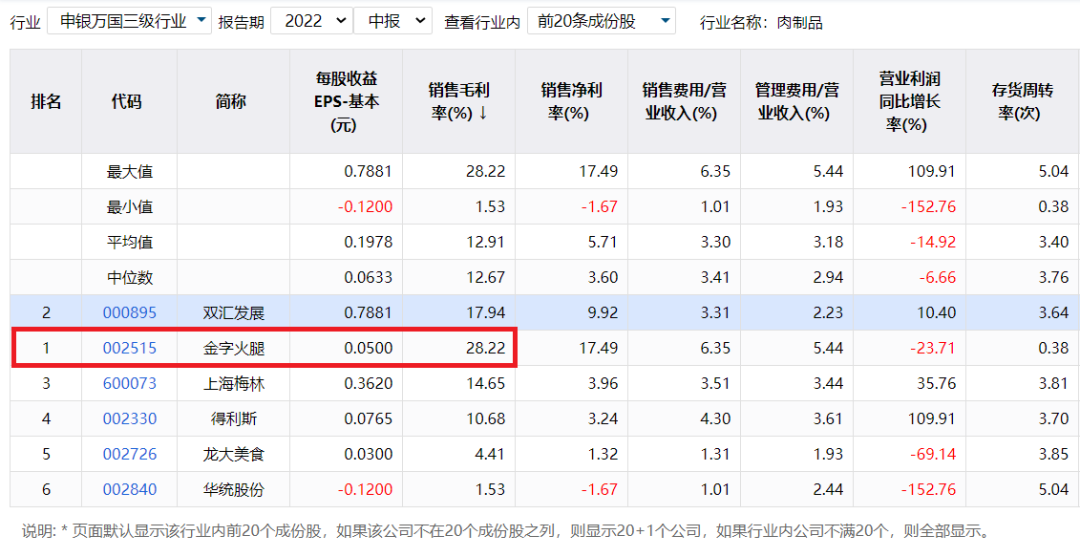This screenshot has width=1080, height=557.
Task: Open the 前20条成份股 dropdown
Action: [601, 21]
